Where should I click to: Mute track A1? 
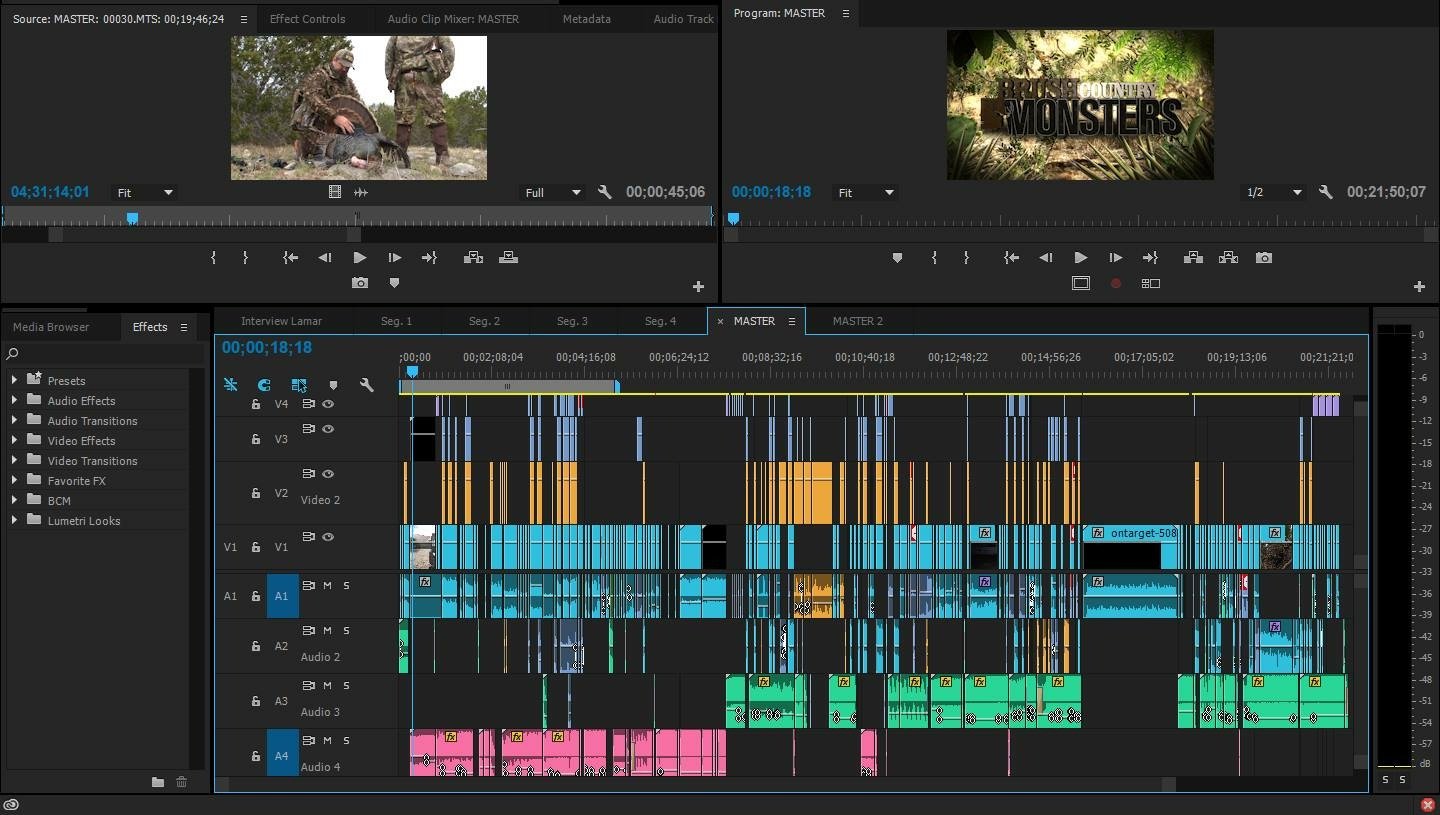(x=327, y=586)
